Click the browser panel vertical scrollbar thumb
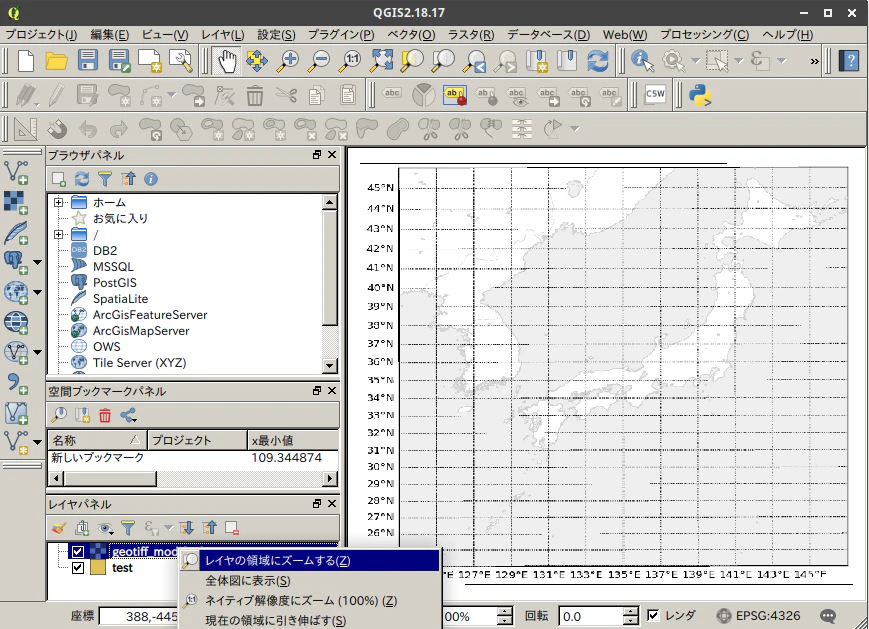The height and width of the screenshot is (629, 869). click(329, 267)
